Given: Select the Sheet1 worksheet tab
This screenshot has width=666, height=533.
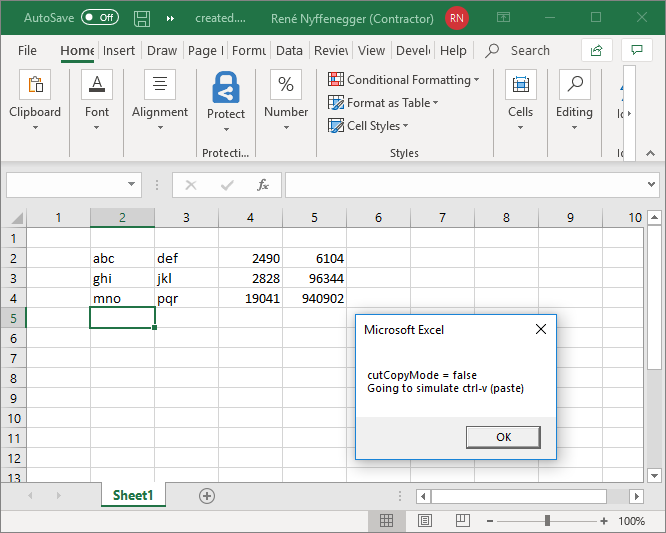Looking at the screenshot, I should tap(132, 496).
